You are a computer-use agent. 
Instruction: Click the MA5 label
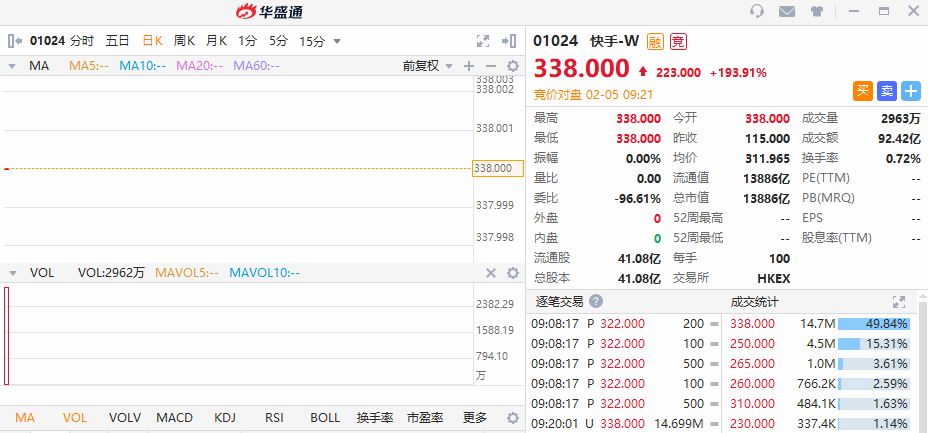click(89, 66)
